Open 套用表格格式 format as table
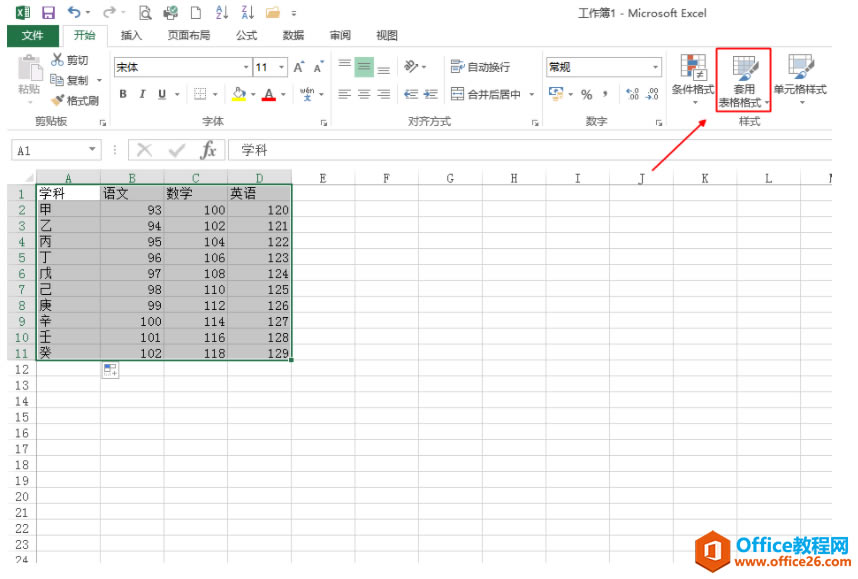The image size is (858, 579). click(x=744, y=80)
